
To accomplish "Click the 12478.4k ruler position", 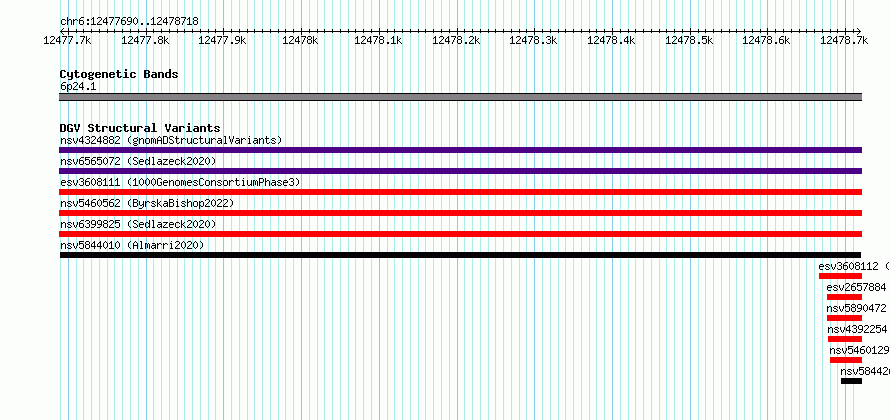I will (x=611, y=41).
